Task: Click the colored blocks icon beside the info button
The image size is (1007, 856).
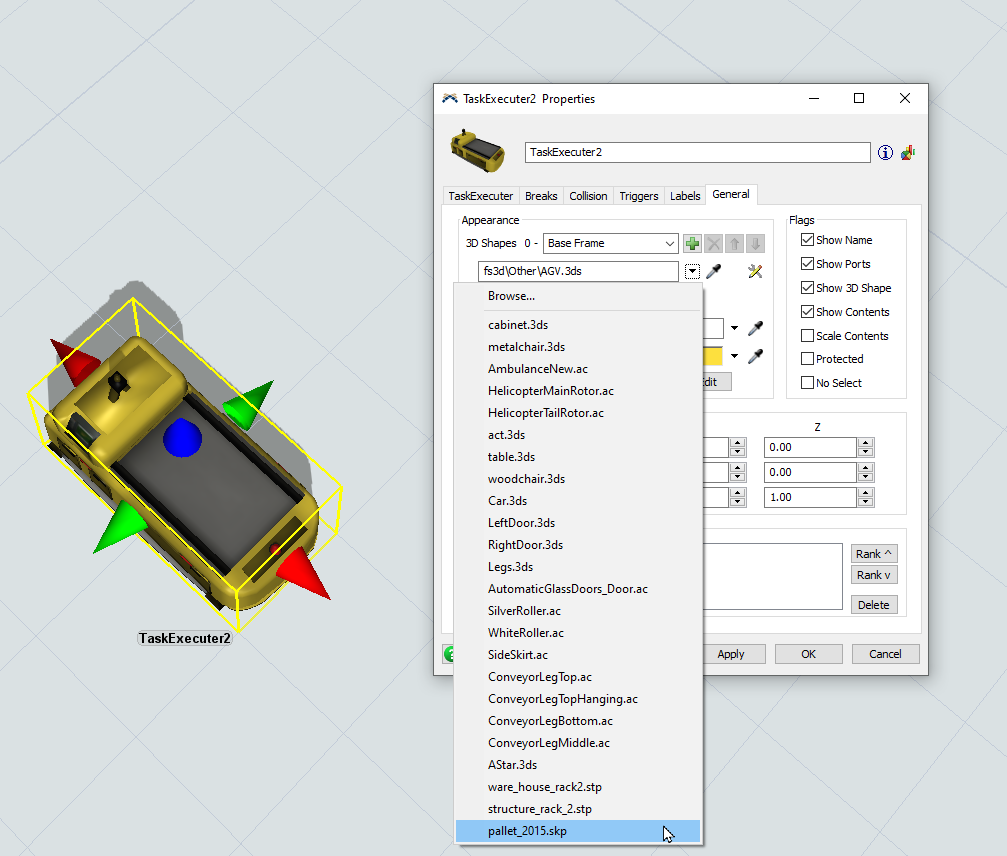Action: [907, 152]
